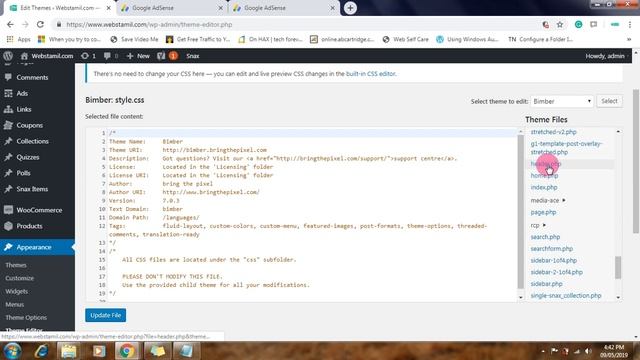Open index.php in Theme Files
This screenshot has height=360, width=640.
544,187
